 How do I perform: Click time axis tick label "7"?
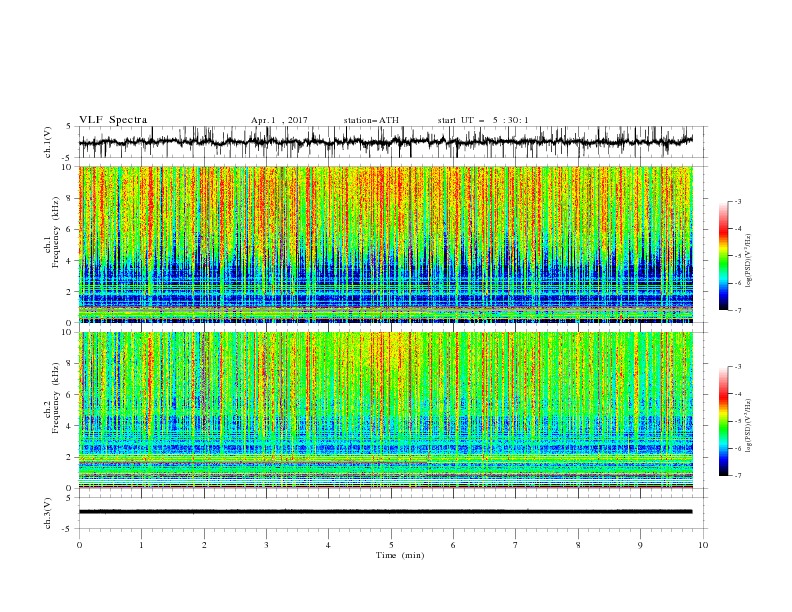(x=516, y=545)
